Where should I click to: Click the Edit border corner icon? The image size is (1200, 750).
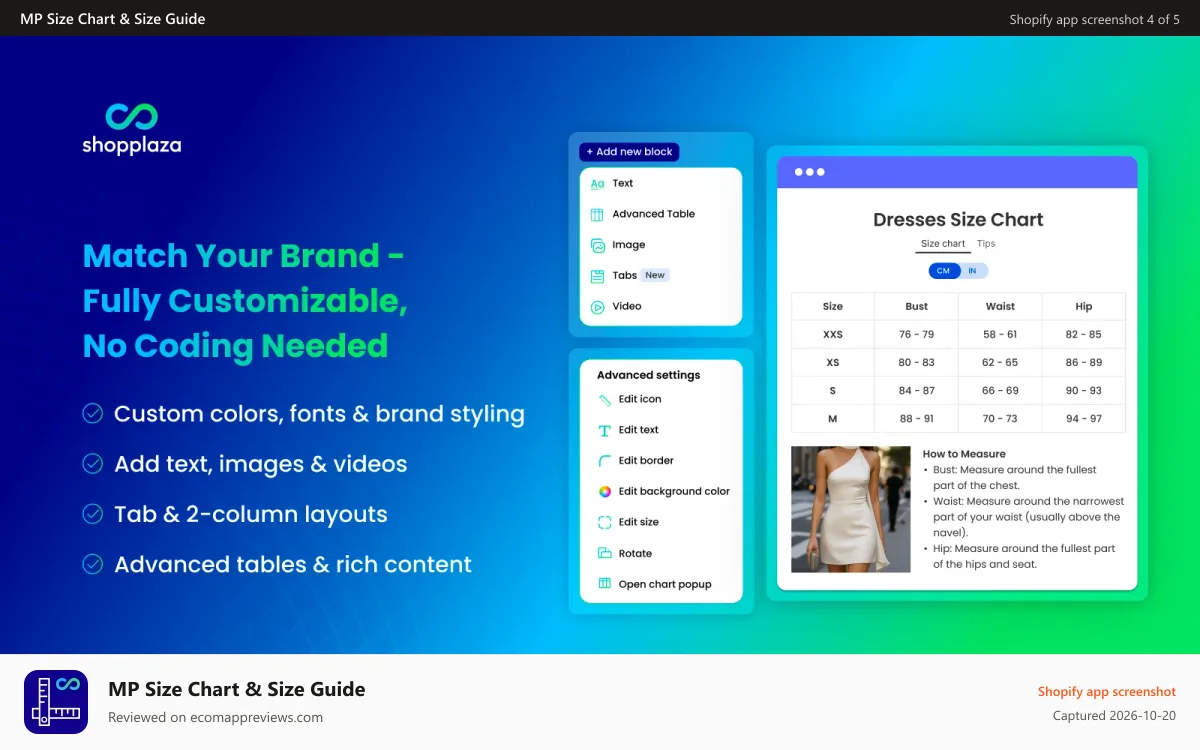(604, 461)
